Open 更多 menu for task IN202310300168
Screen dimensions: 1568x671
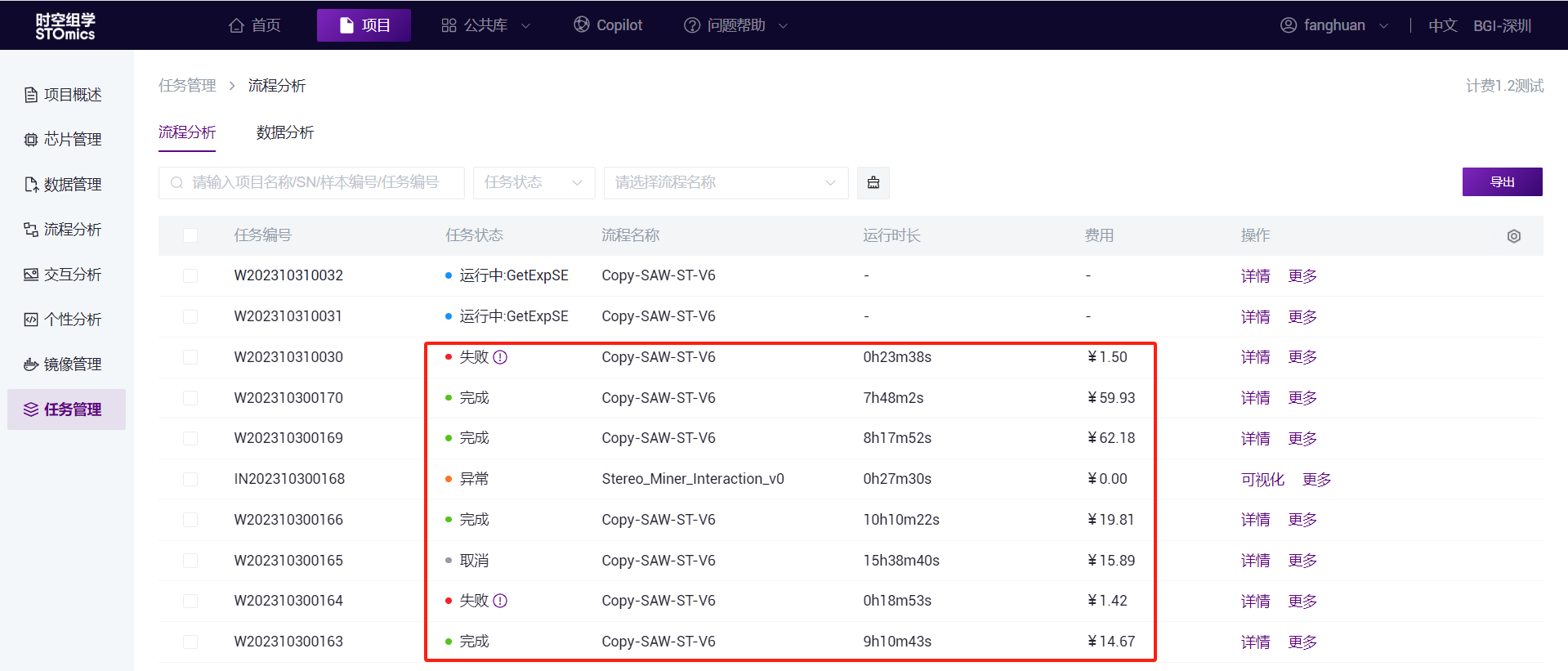pyautogui.click(x=1317, y=480)
